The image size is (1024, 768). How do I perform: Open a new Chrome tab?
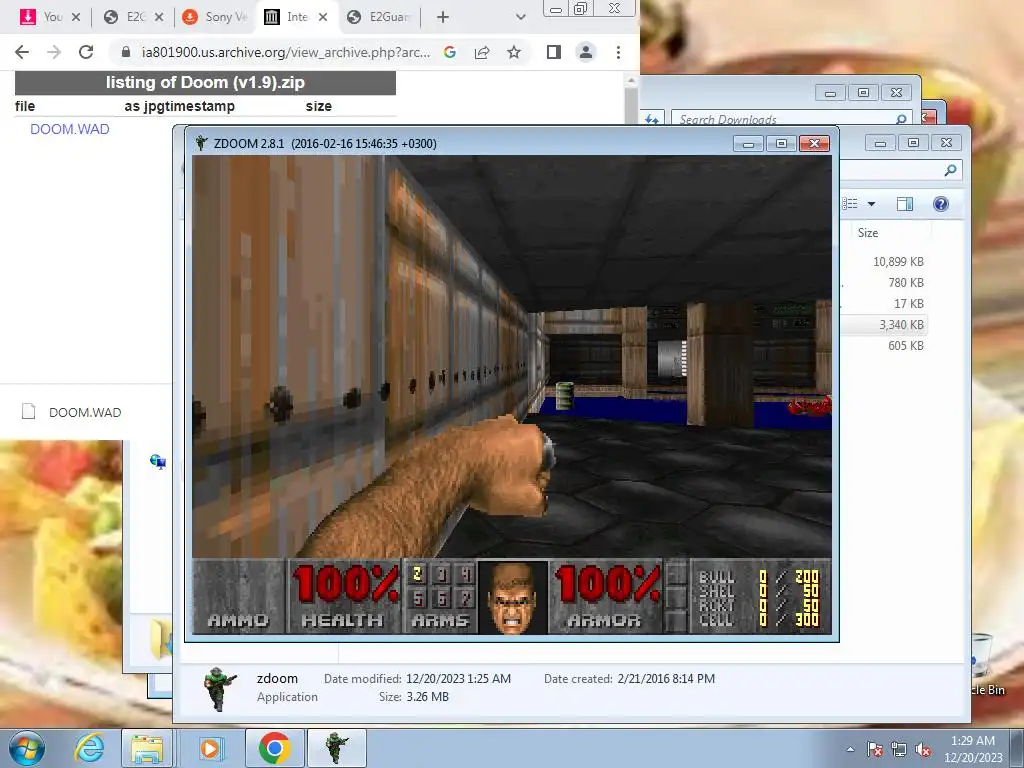pyautogui.click(x=443, y=18)
